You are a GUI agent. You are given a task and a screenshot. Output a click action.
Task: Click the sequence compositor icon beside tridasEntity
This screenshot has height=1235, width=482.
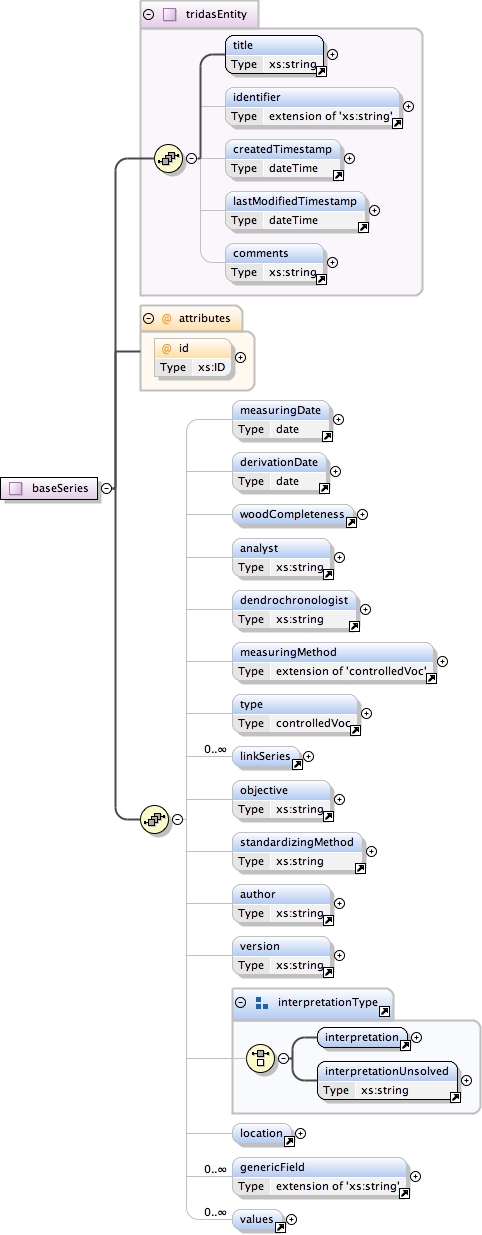pos(169,158)
